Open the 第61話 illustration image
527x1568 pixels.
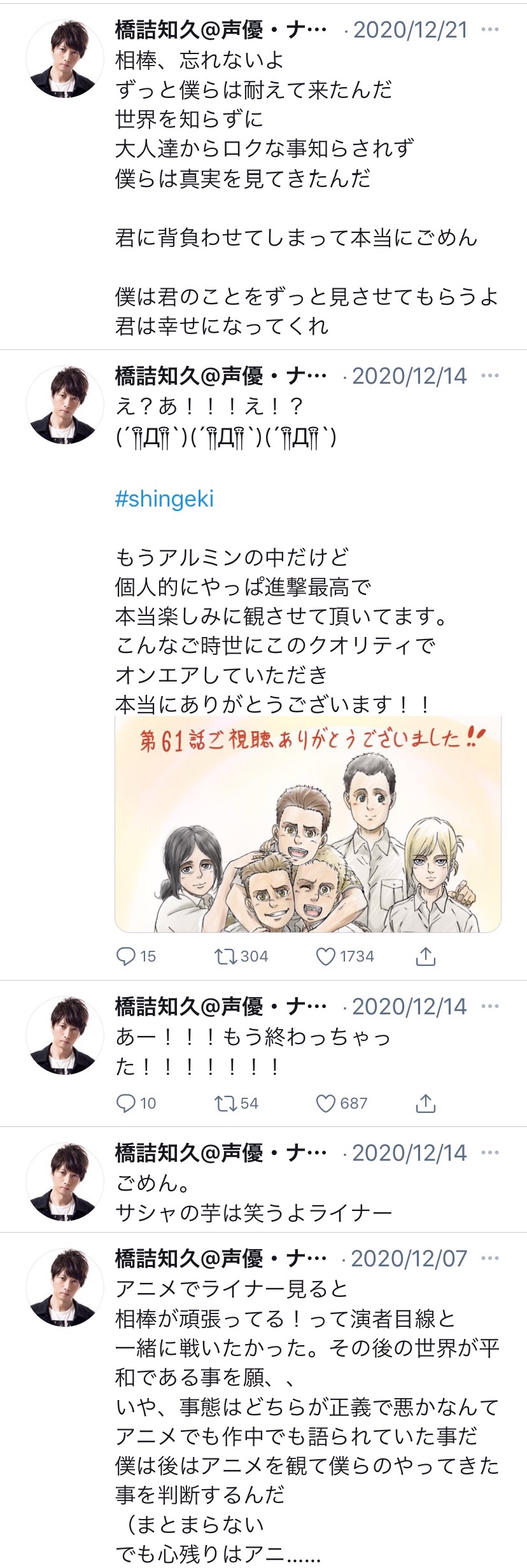[308, 823]
